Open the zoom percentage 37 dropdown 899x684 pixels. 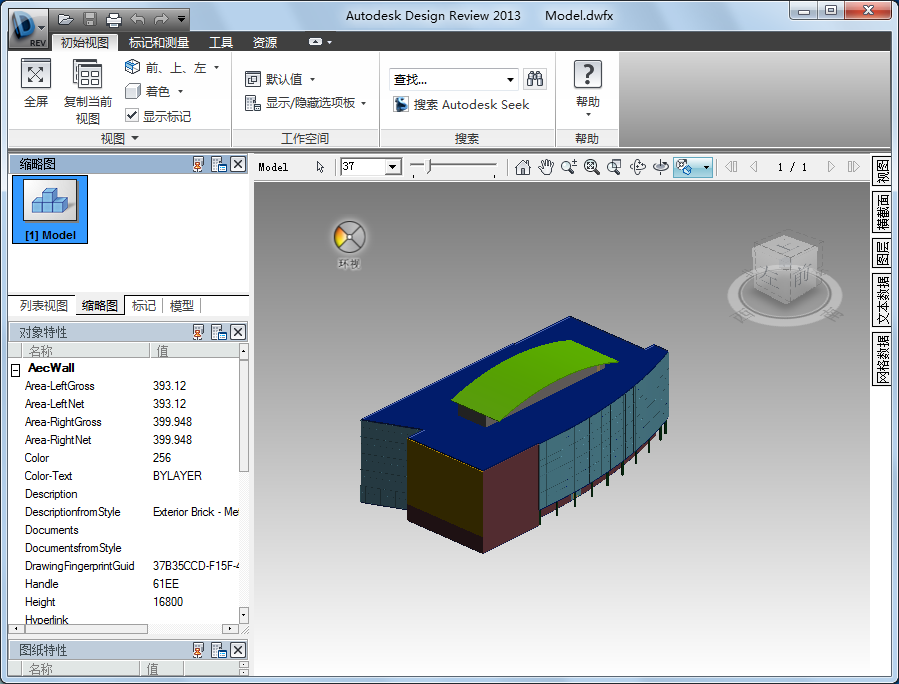pyautogui.click(x=393, y=167)
